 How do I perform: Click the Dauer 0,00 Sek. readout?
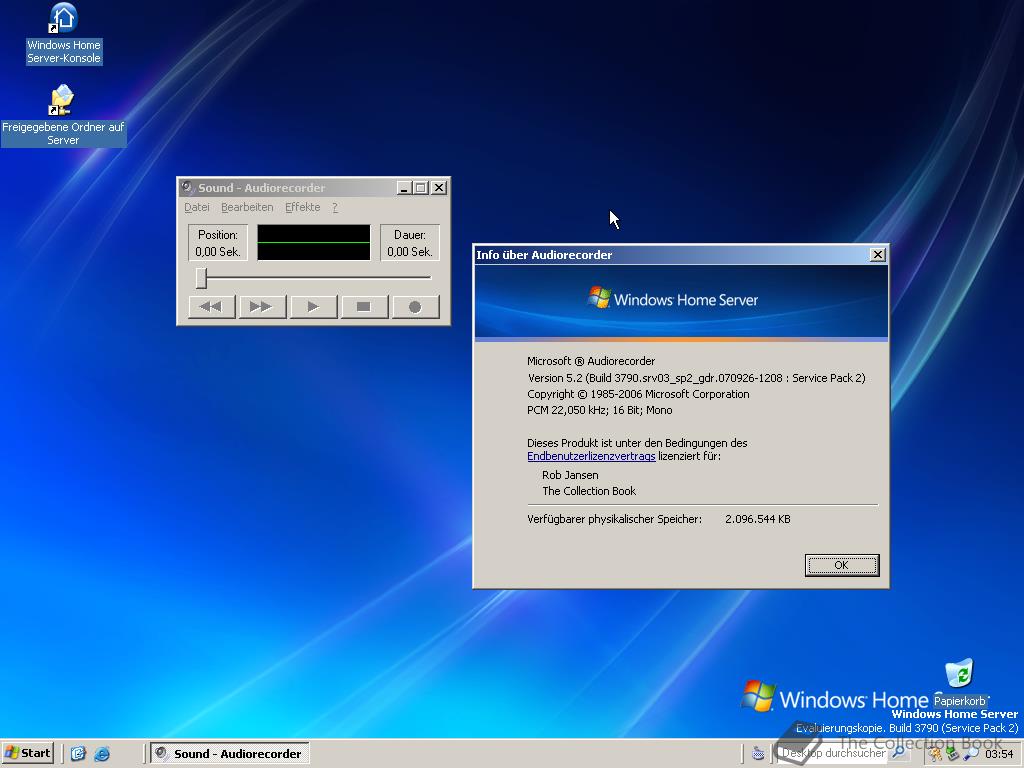pyautogui.click(x=409, y=243)
